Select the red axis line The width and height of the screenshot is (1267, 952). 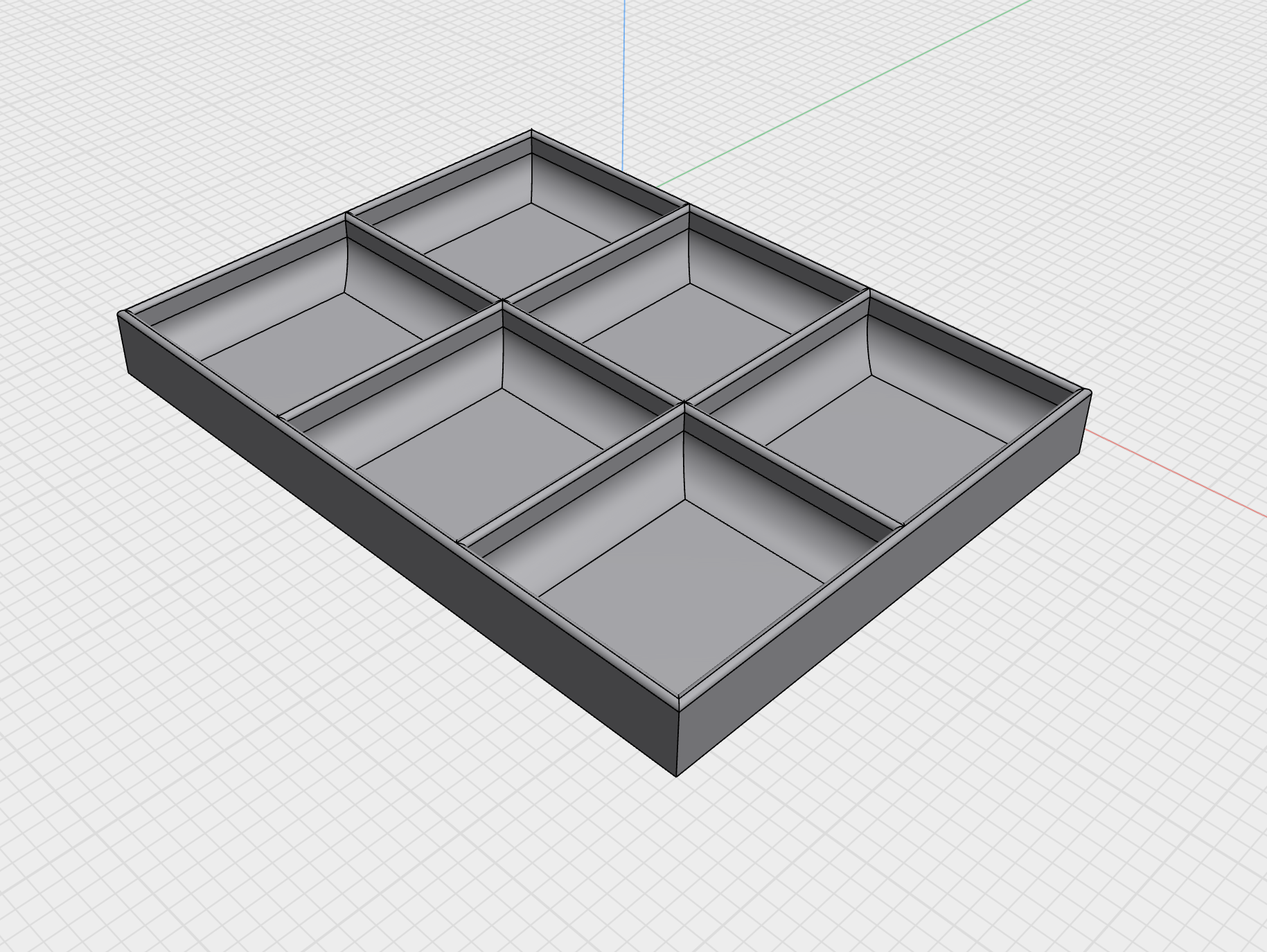(x=1175, y=473)
